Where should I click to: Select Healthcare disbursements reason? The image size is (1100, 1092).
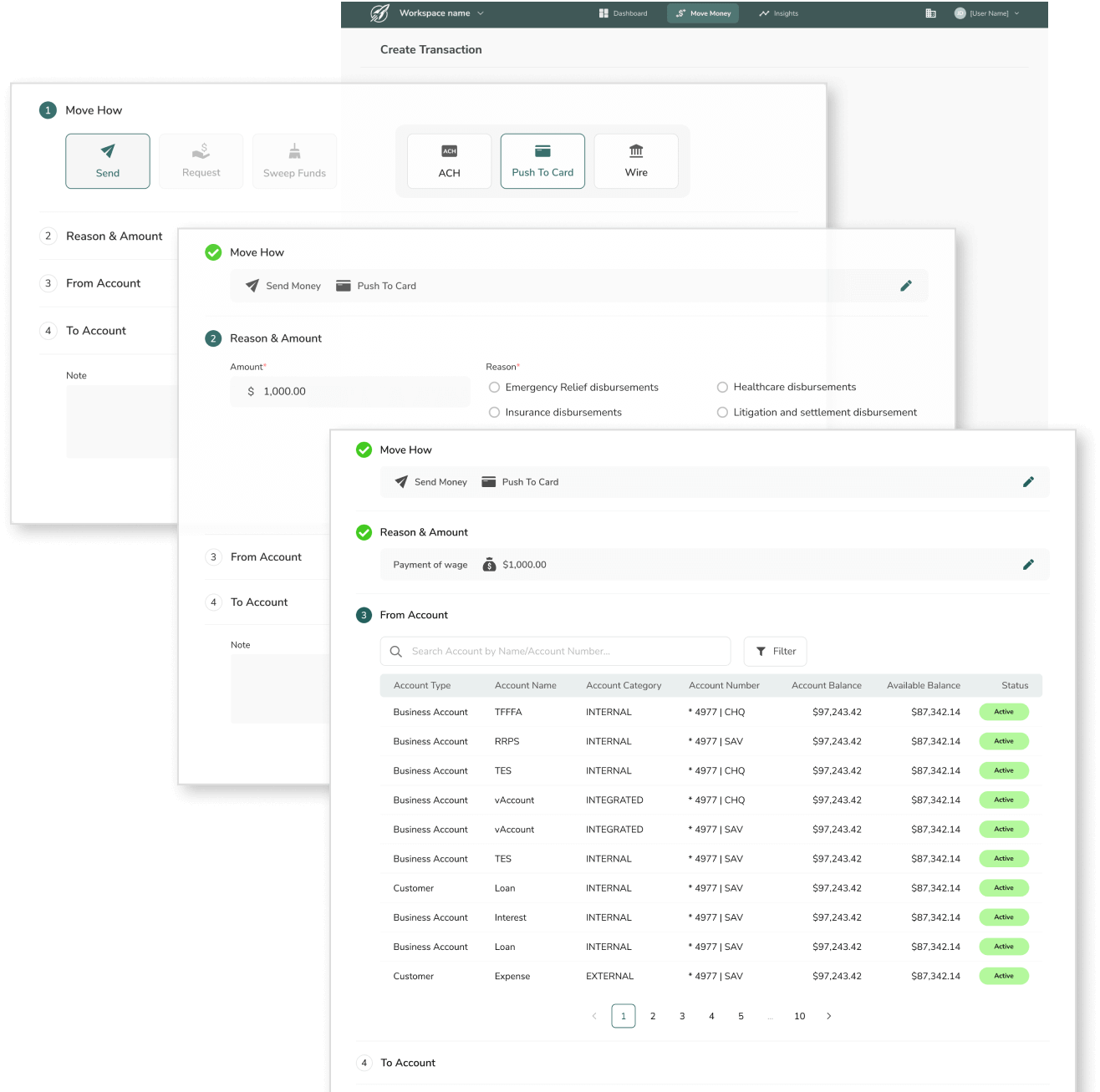click(x=722, y=388)
